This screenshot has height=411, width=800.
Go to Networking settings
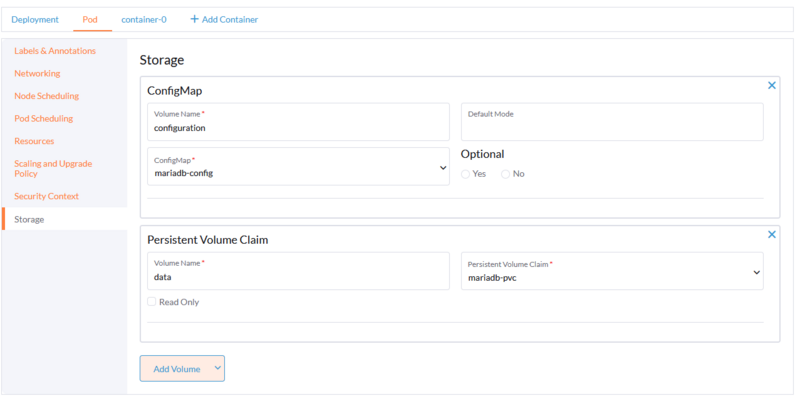click(37, 74)
